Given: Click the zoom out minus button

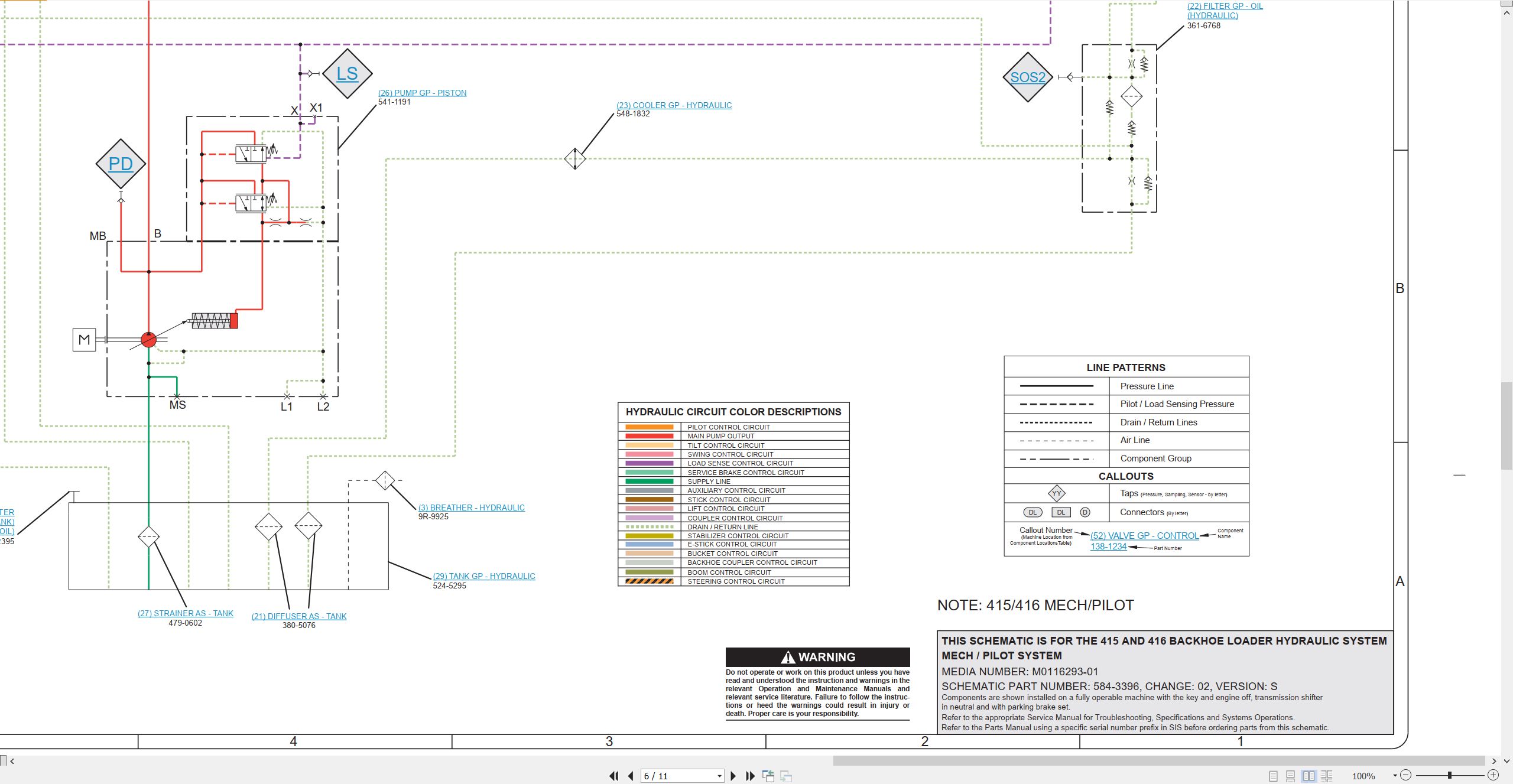Looking at the screenshot, I should click(x=1406, y=775).
